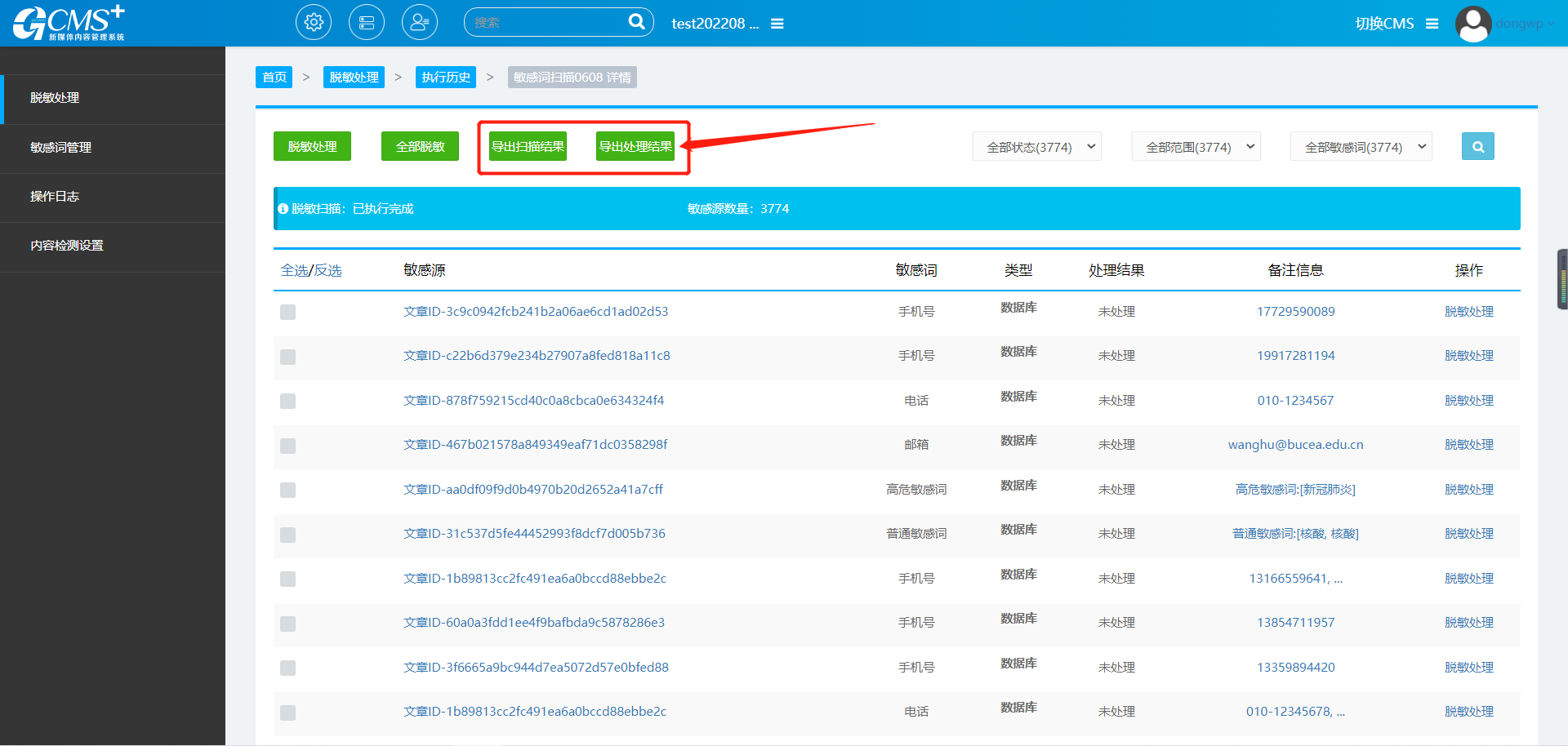Click the blue search filter button
Screen dimensions: 1568x746
click(1477, 147)
